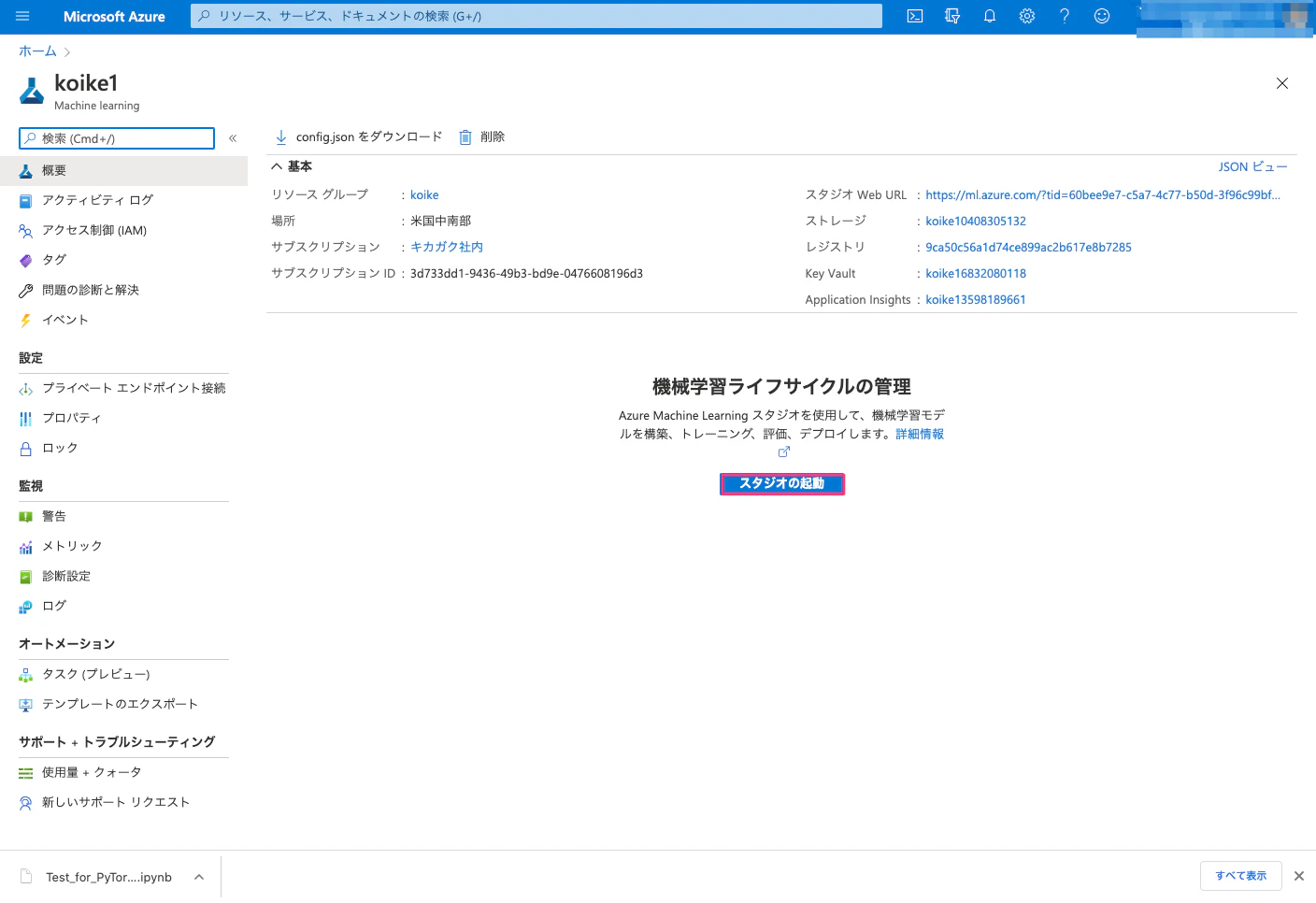Open the help question mark icon
The width and height of the screenshot is (1316, 903).
pos(1065,16)
